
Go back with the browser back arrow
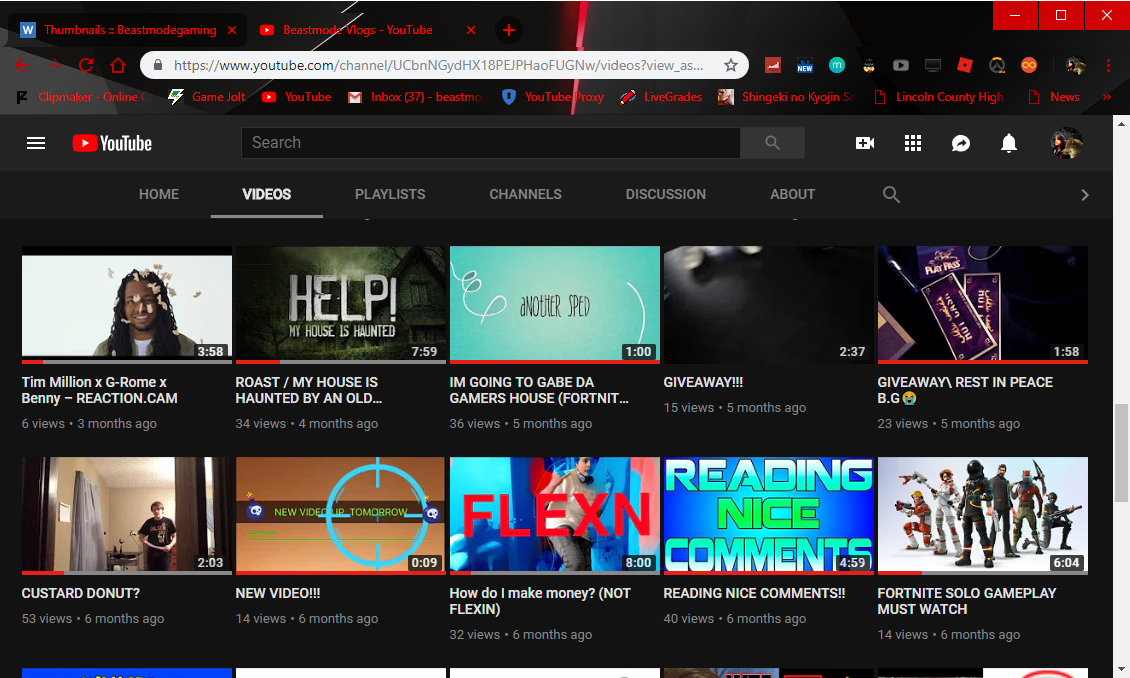(22, 66)
